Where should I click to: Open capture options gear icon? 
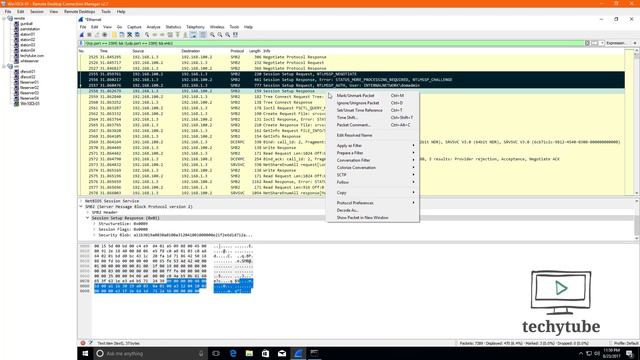105,35
